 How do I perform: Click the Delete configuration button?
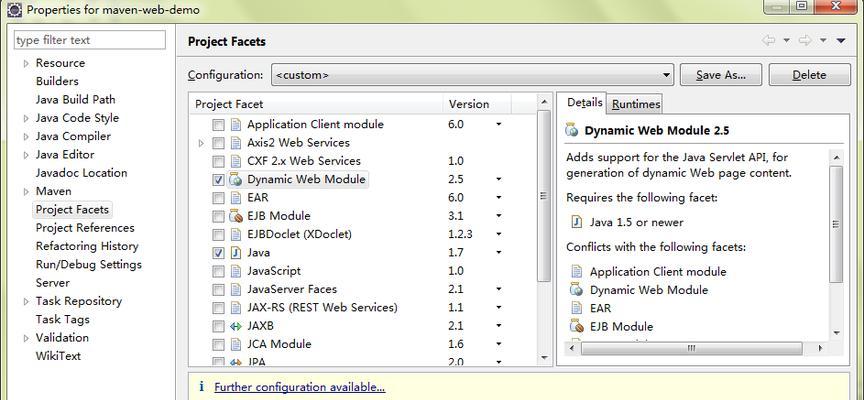pos(809,75)
